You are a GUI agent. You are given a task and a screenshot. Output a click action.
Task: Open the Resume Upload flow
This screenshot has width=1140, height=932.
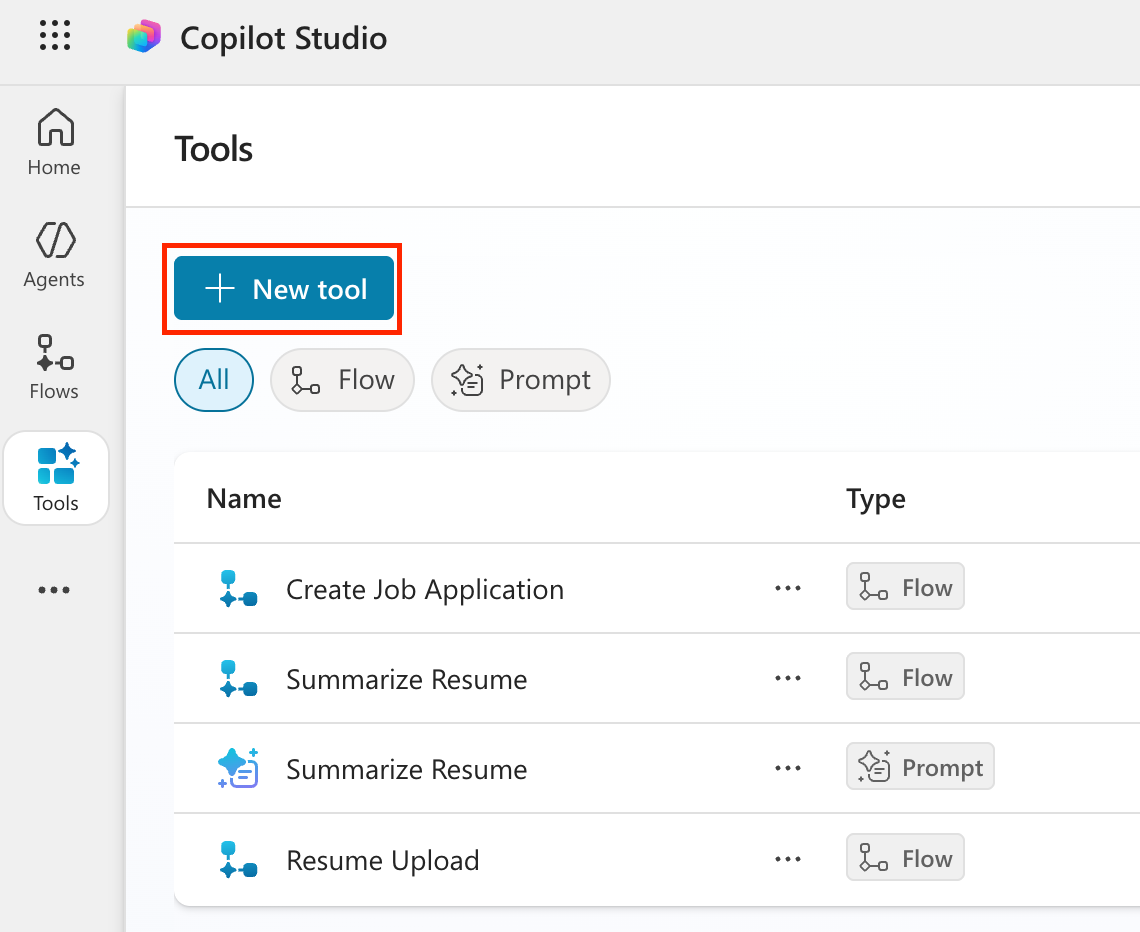pos(382,860)
